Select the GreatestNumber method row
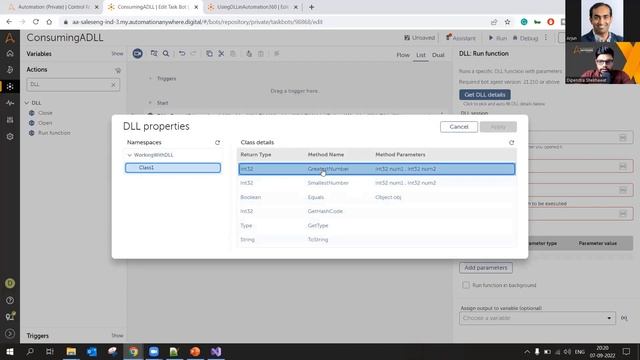640x360 pixels. pos(377,169)
